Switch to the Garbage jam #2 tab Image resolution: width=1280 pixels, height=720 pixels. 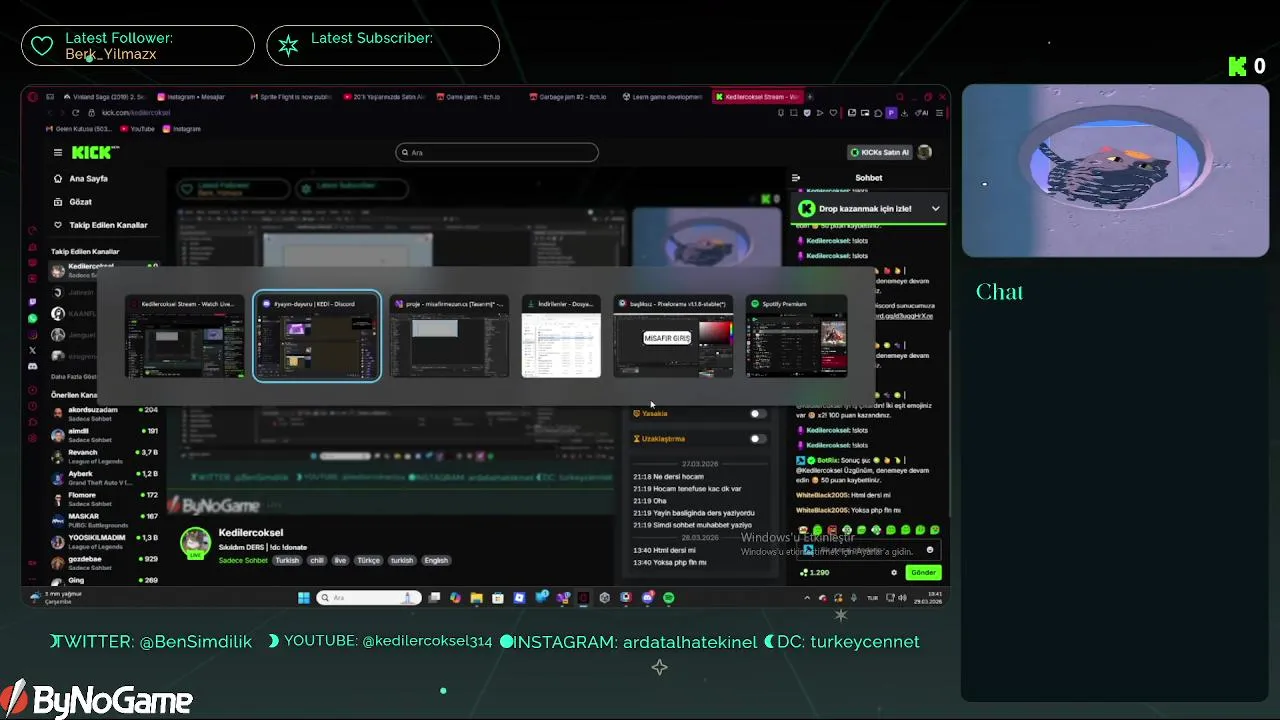click(570, 97)
